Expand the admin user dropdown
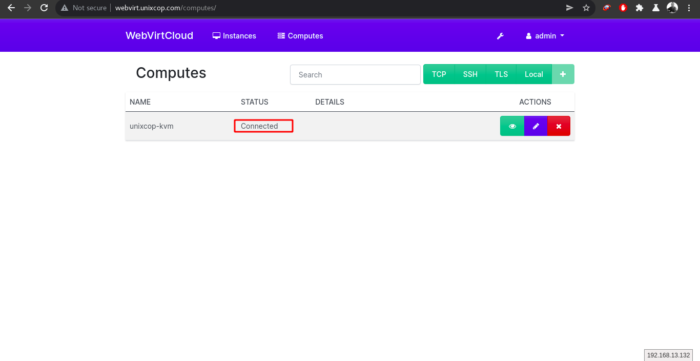The width and height of the screenshot is (700, 361). (x=545, y=36)
